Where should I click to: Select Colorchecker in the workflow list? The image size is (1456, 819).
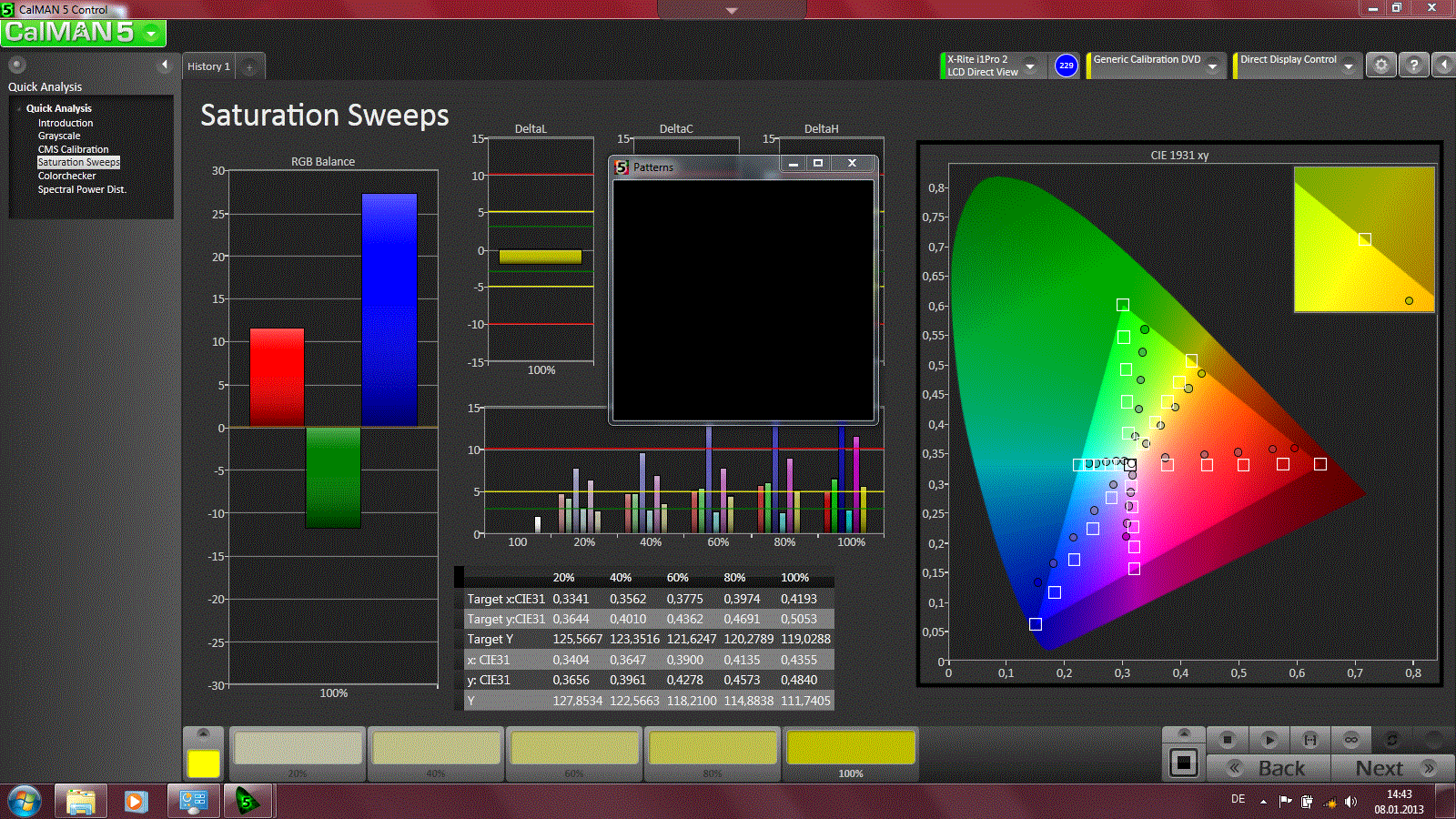(66, 176)
